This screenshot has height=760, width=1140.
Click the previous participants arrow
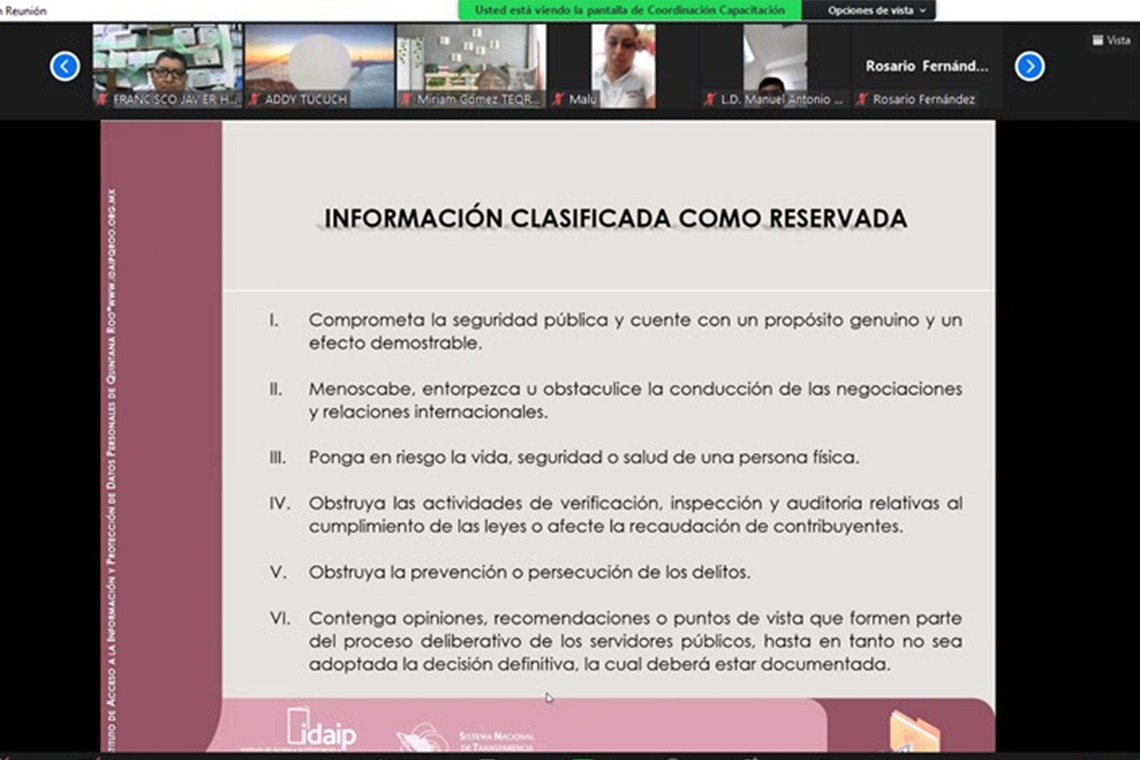(65, 67)
